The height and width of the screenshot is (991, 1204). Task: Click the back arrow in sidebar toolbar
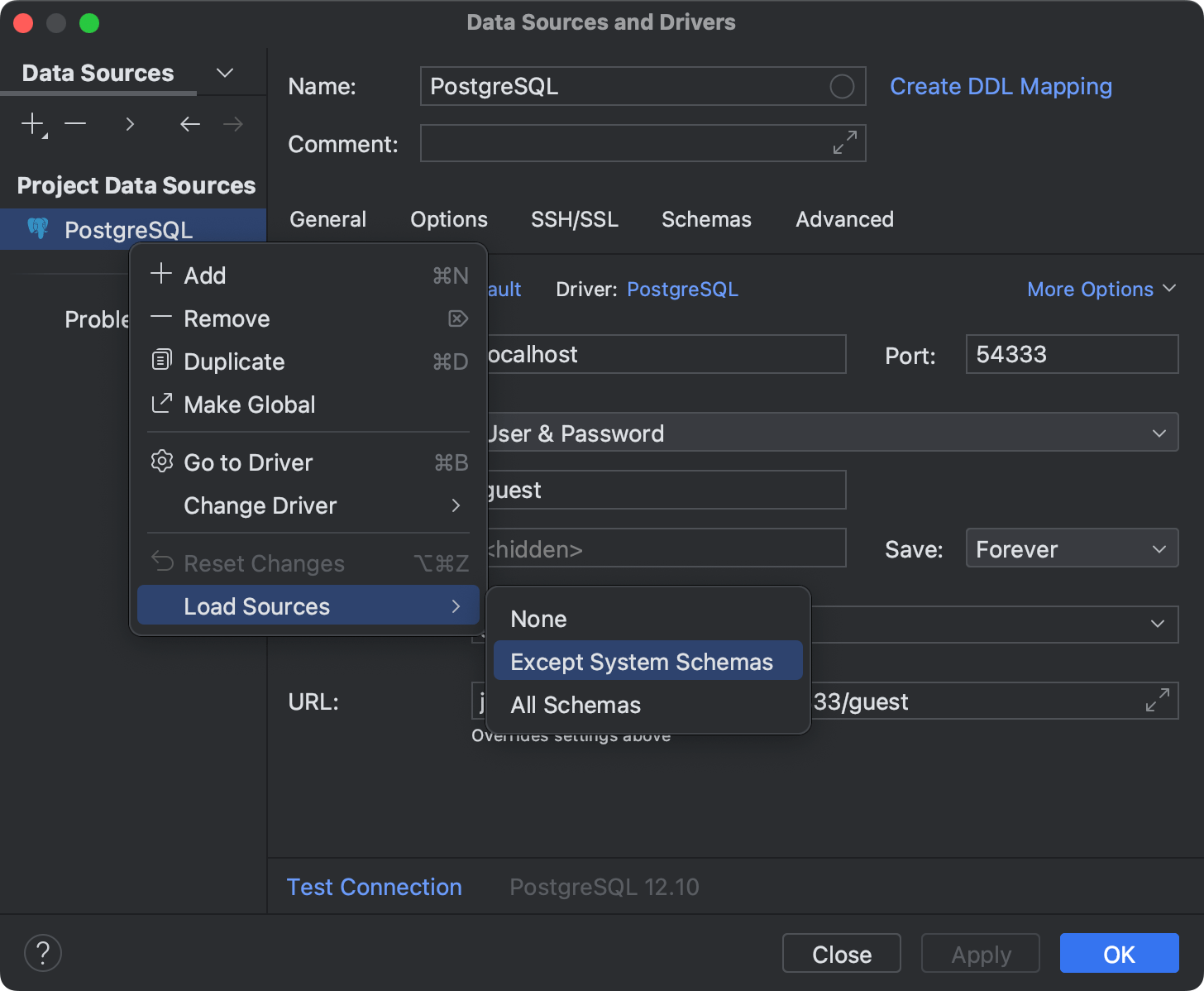(190, 124)
